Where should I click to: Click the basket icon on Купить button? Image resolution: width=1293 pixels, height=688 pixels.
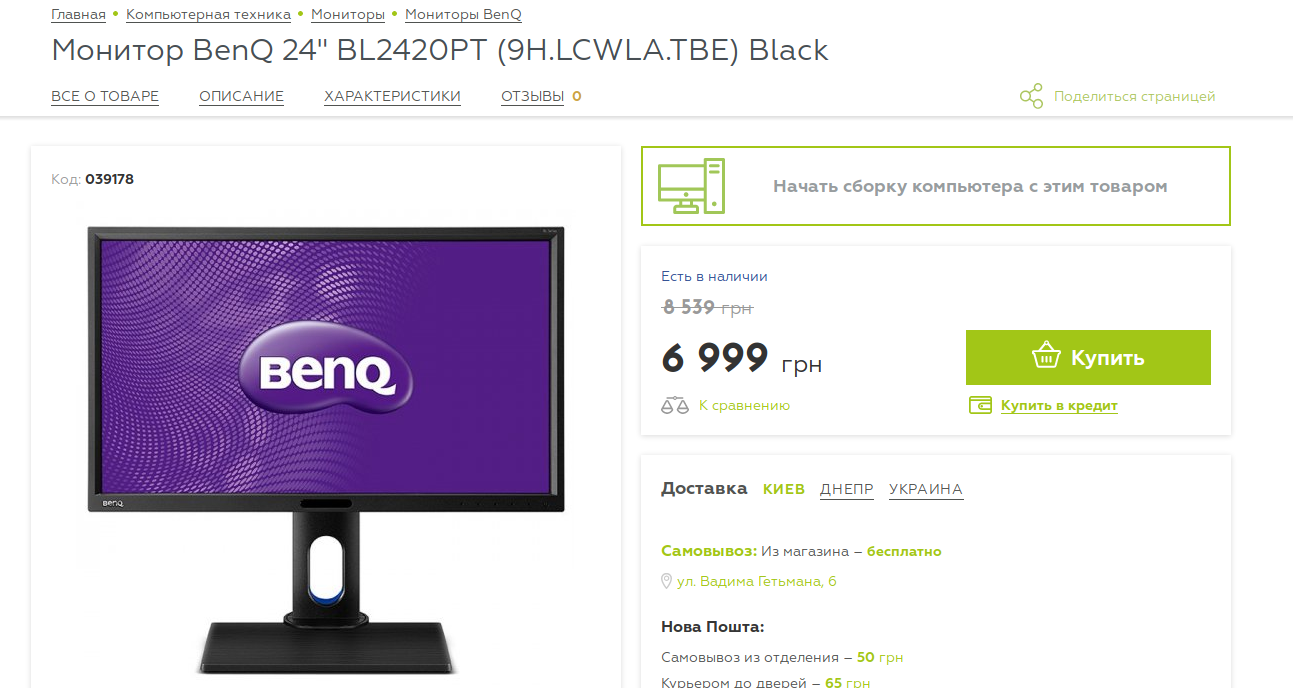point(1046,357)
